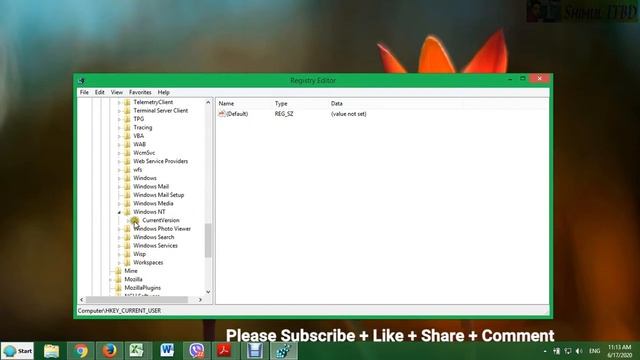Click the horizontal scroll right arrow
This screenshot has width=640, height=360.
coord(200,300)
